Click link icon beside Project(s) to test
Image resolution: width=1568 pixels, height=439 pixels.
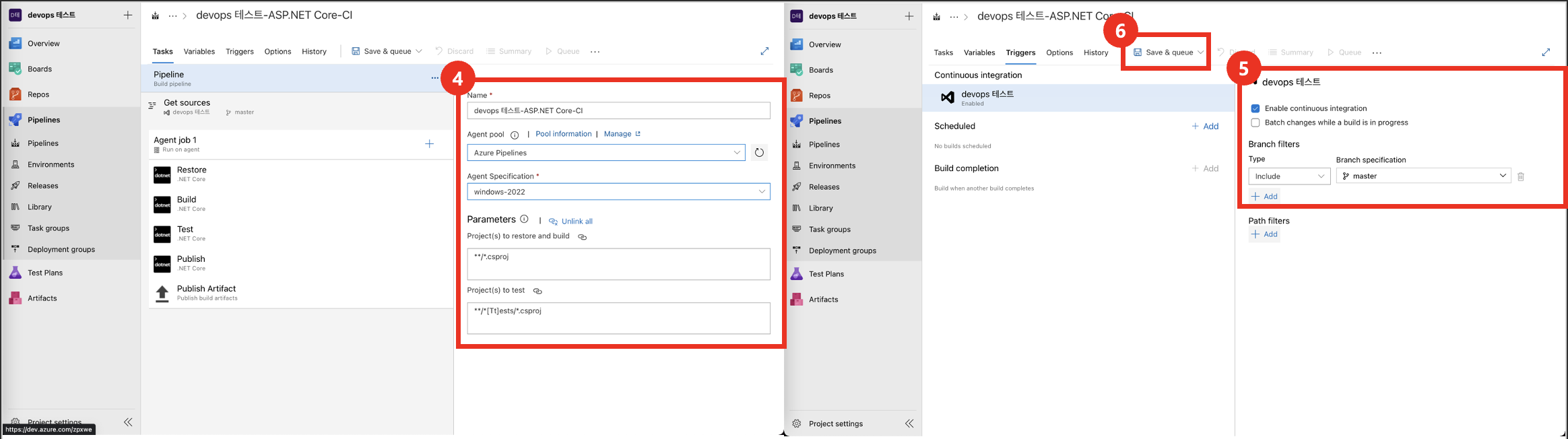(x=537, y=292)
